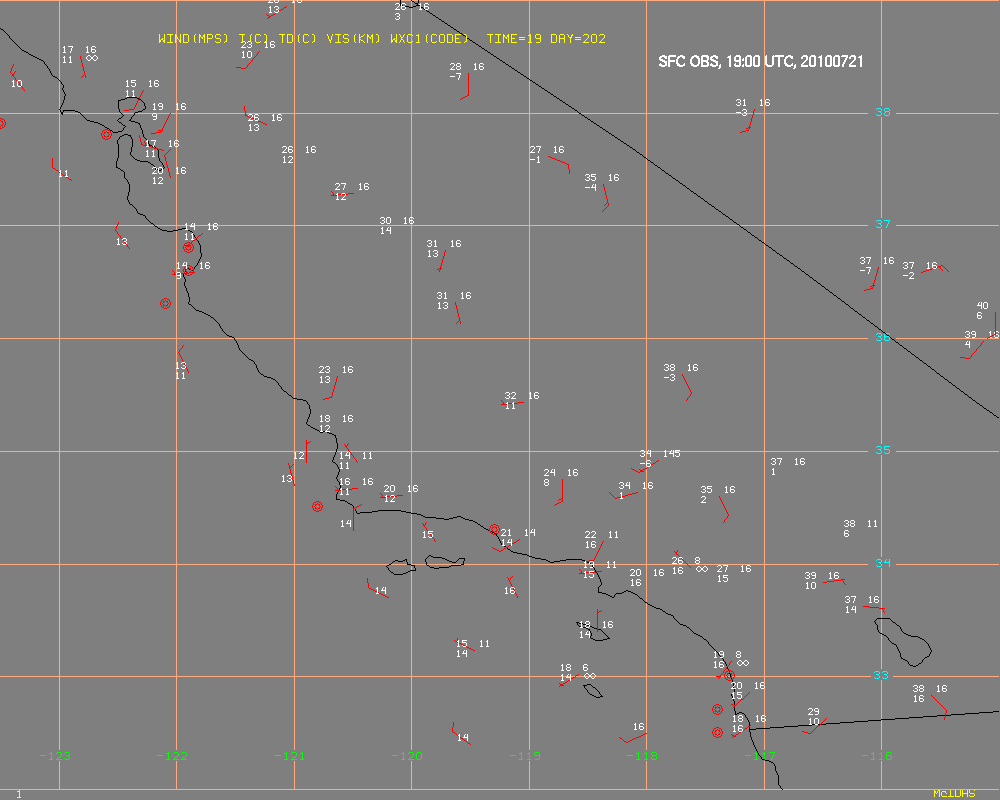The image size is (1000, 800).
Task: Click the green longitude label -119
Action: click(x=525, y=756)
